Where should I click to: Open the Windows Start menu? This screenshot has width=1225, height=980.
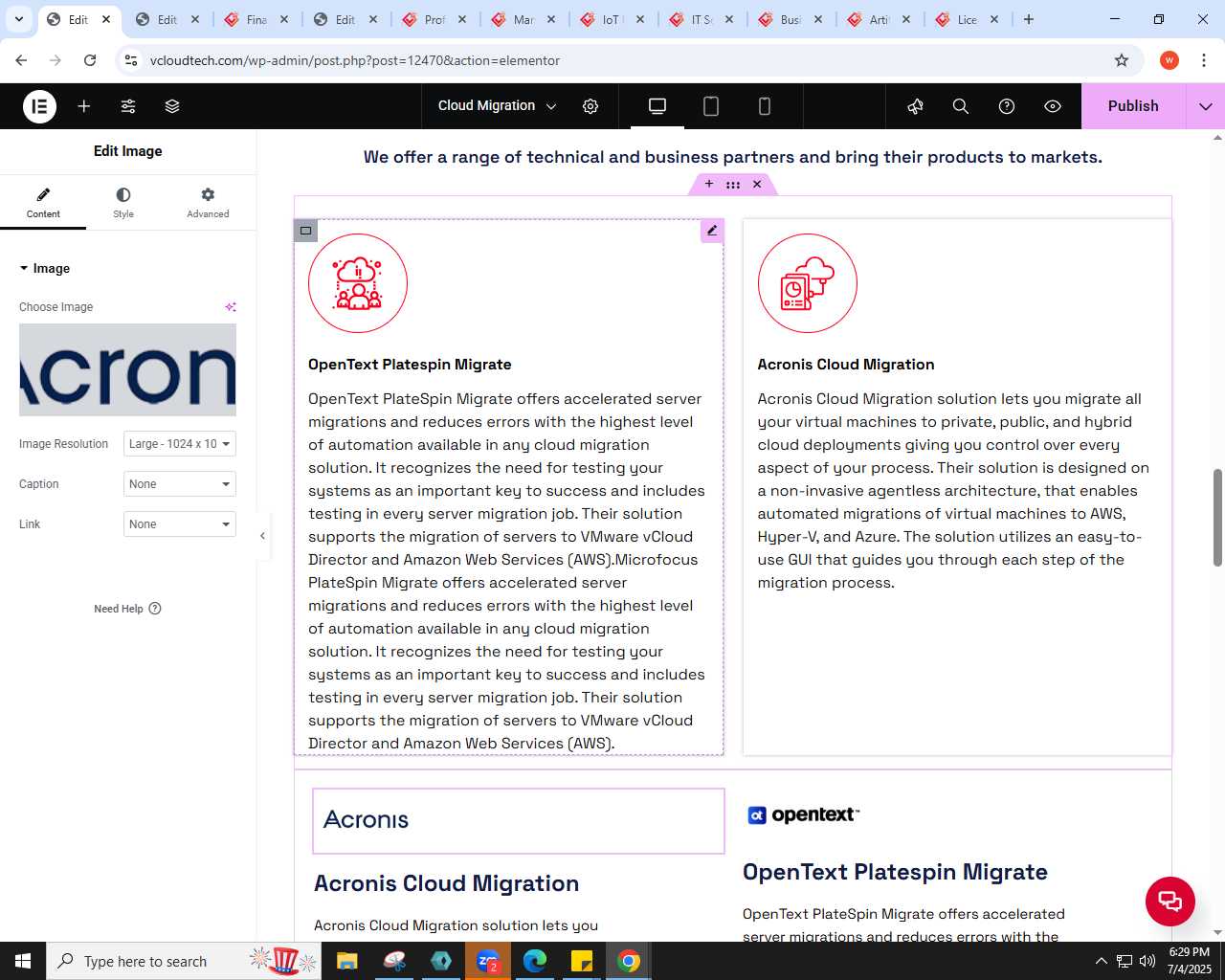click(x=23, y=961)
